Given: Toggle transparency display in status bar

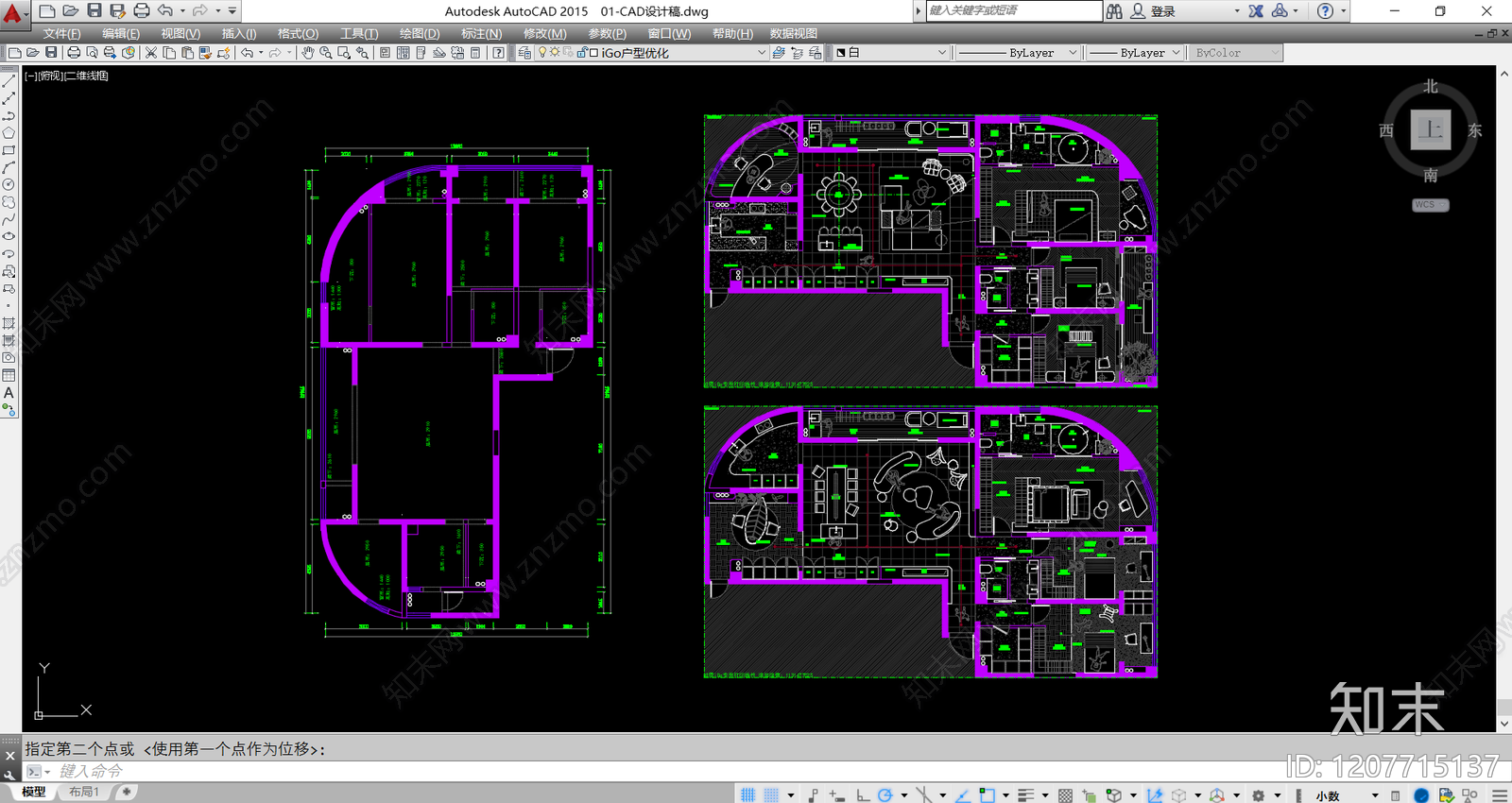Looking at the screenshot, I should pyautogui.click(x=1065, y=795).
